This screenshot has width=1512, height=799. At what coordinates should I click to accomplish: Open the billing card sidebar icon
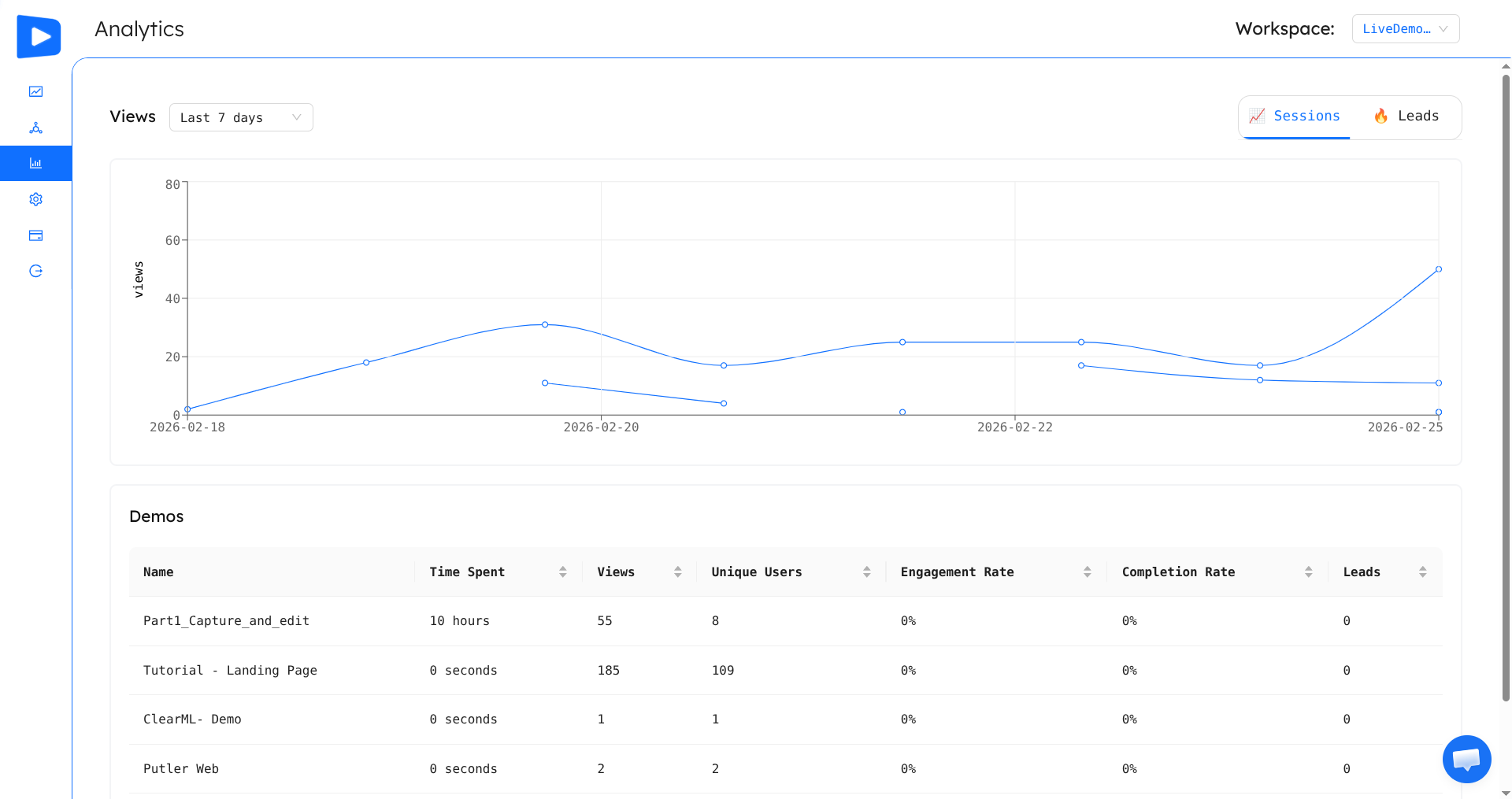(x=35, y=235)
